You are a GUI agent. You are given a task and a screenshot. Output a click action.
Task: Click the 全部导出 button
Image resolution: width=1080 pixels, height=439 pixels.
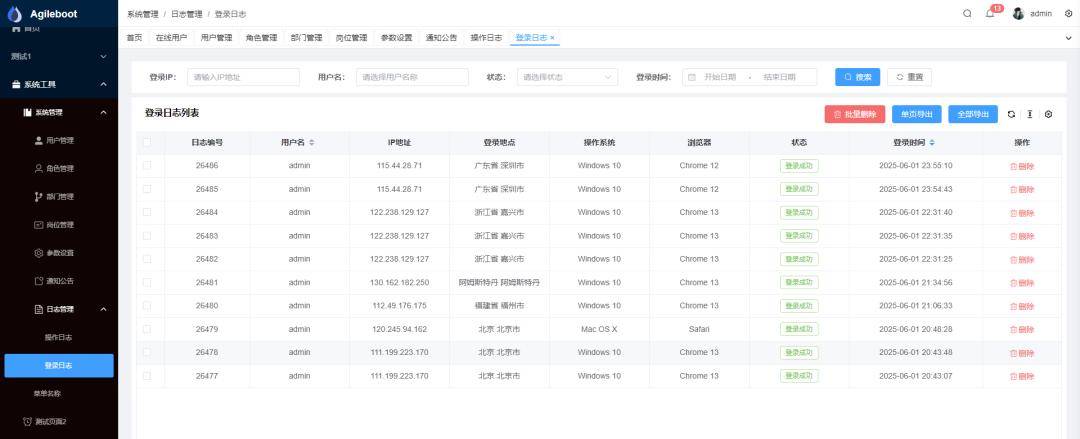coord(973,114)
